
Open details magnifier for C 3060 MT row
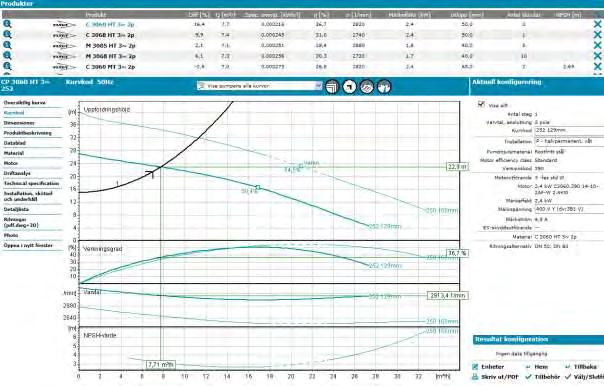pyautogui.click(x=7, y=66)
